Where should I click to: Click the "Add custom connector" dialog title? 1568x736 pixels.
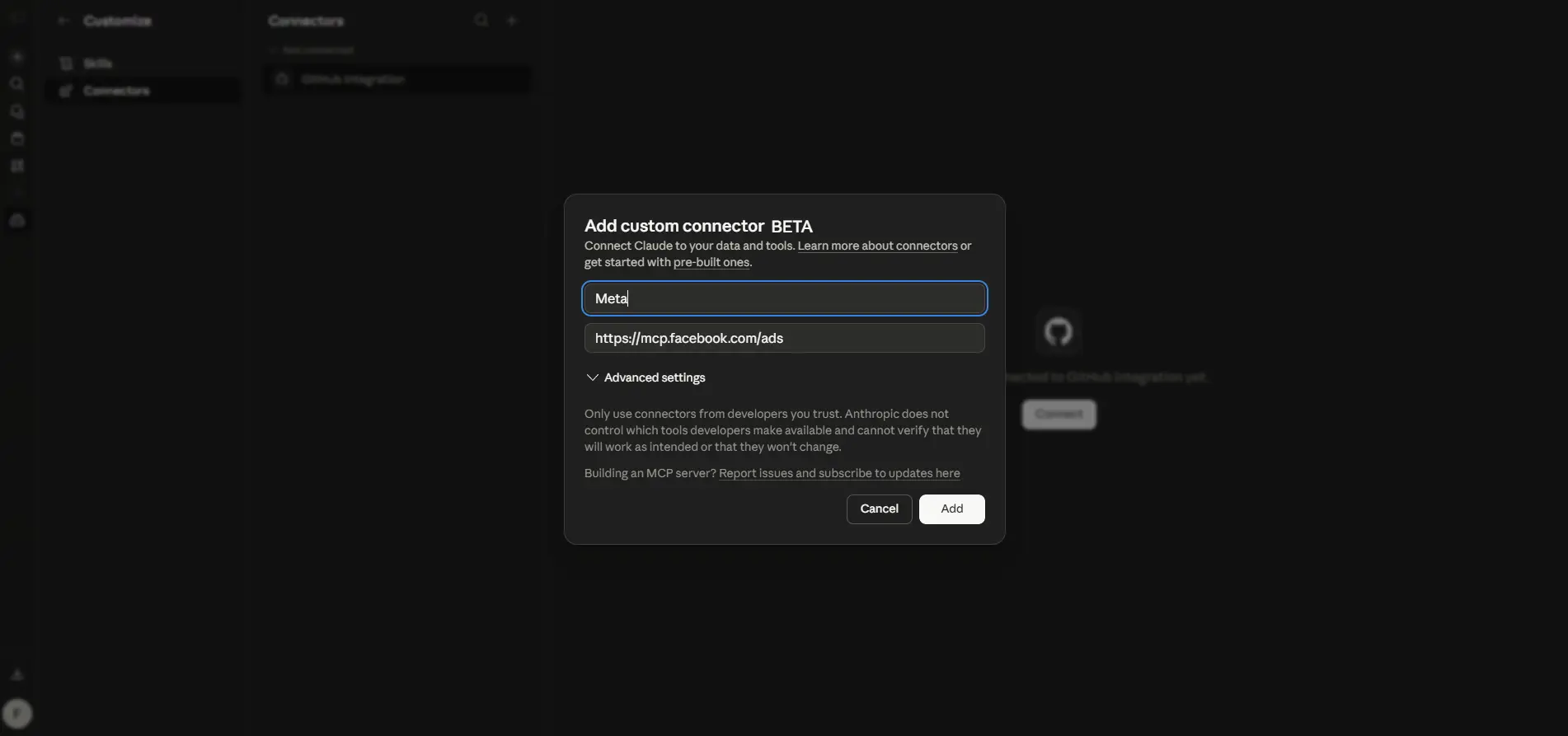(674, 226)
